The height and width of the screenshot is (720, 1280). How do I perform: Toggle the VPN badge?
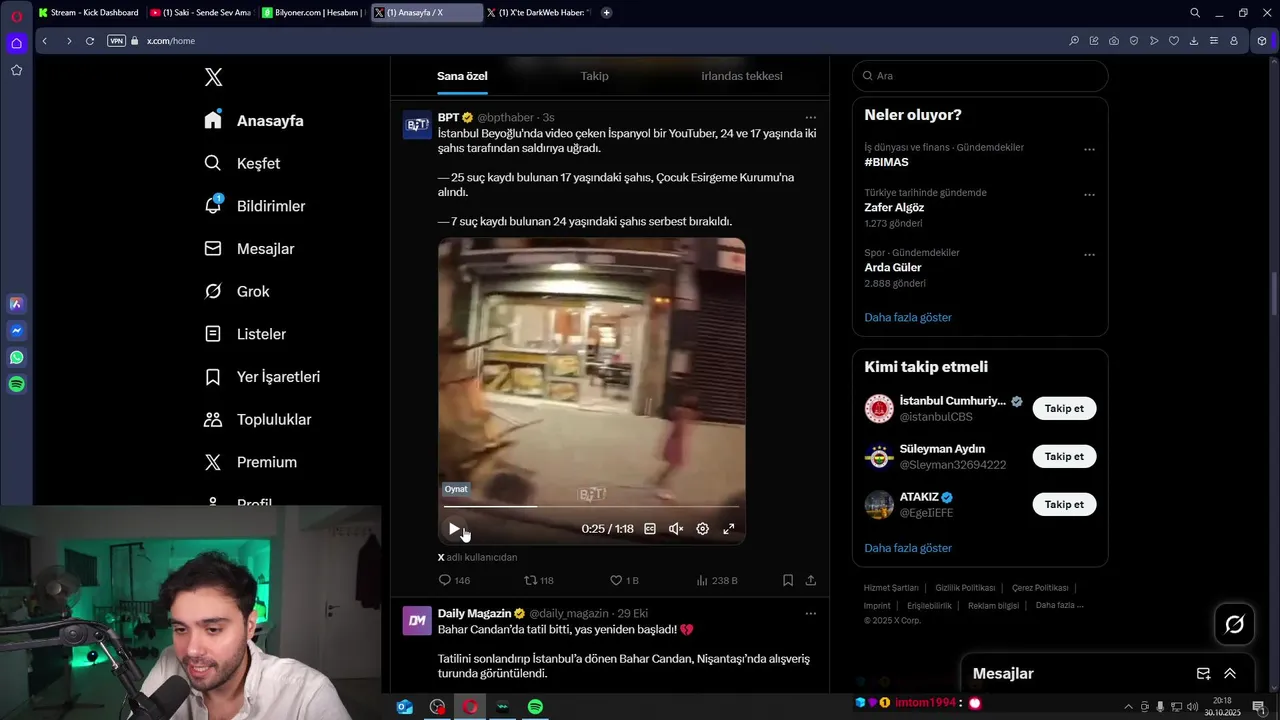pos(116,41)
